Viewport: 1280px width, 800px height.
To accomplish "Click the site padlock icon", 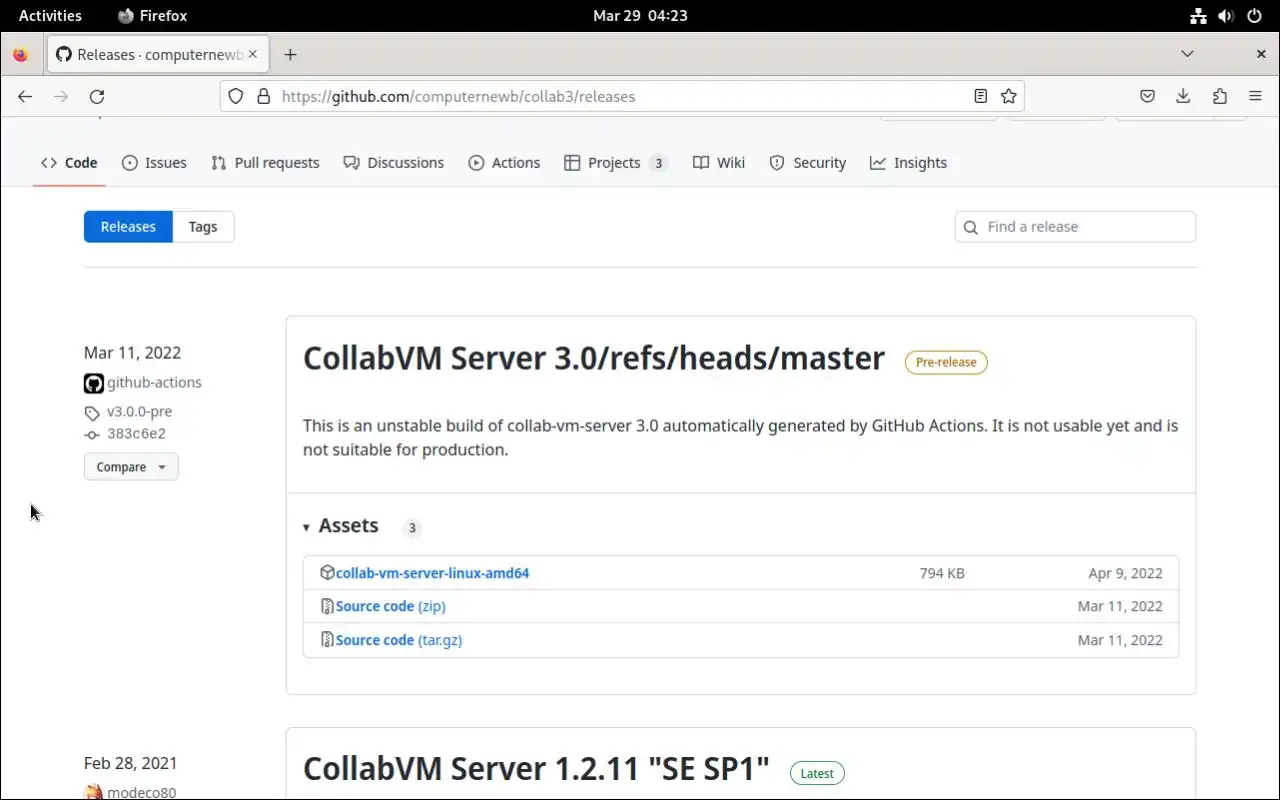I will [264, 96].
